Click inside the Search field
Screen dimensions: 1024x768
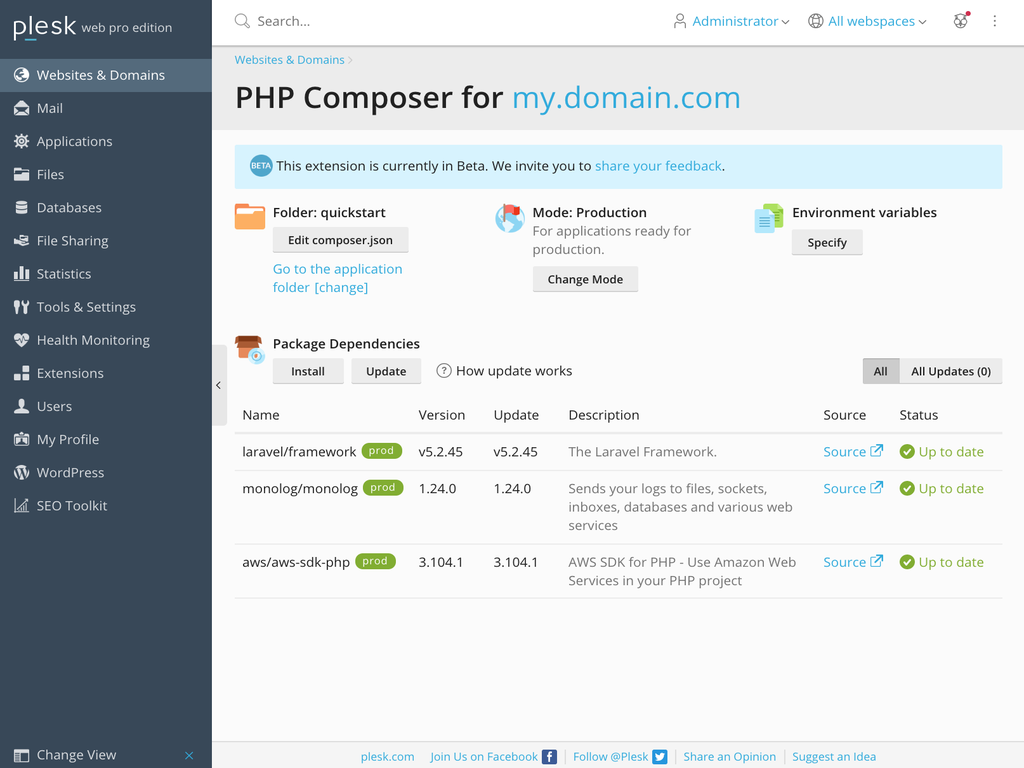(300, 20)
